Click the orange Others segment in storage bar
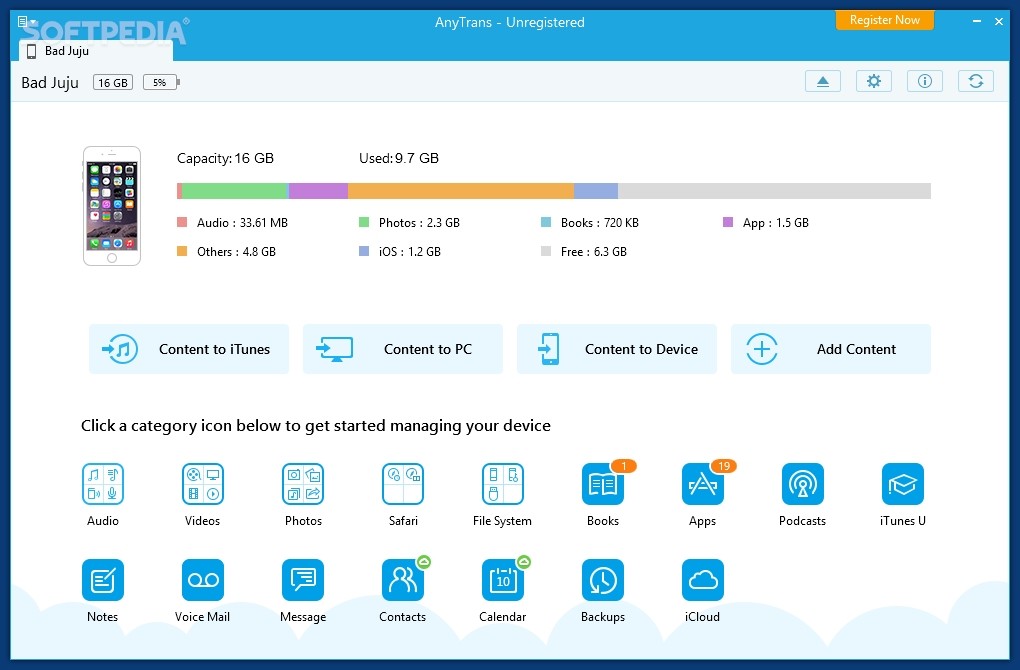This screenshot has width=1020, height=670. (x=460, y=191)
